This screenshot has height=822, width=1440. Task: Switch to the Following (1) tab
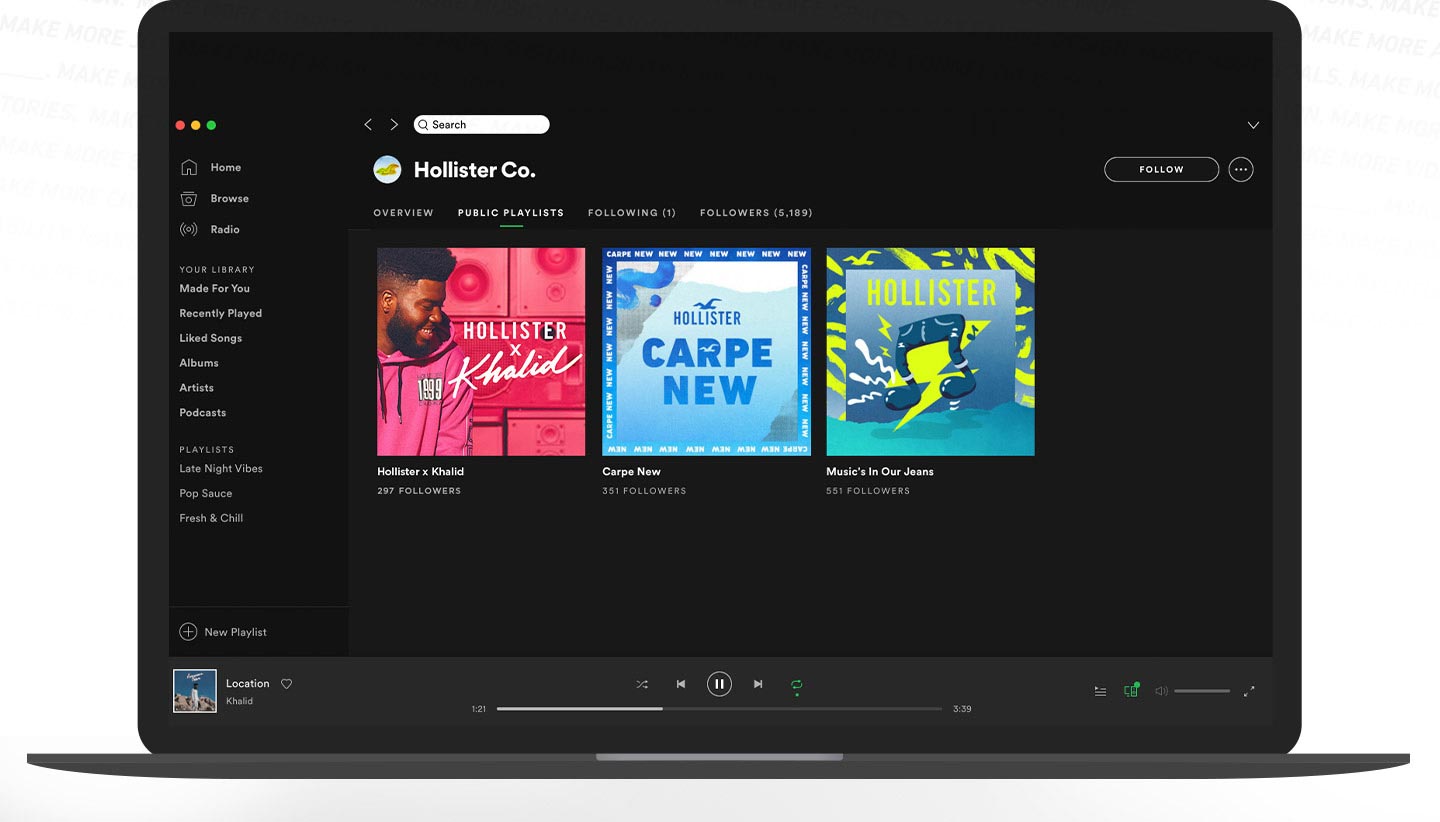(x=632, y=213)
